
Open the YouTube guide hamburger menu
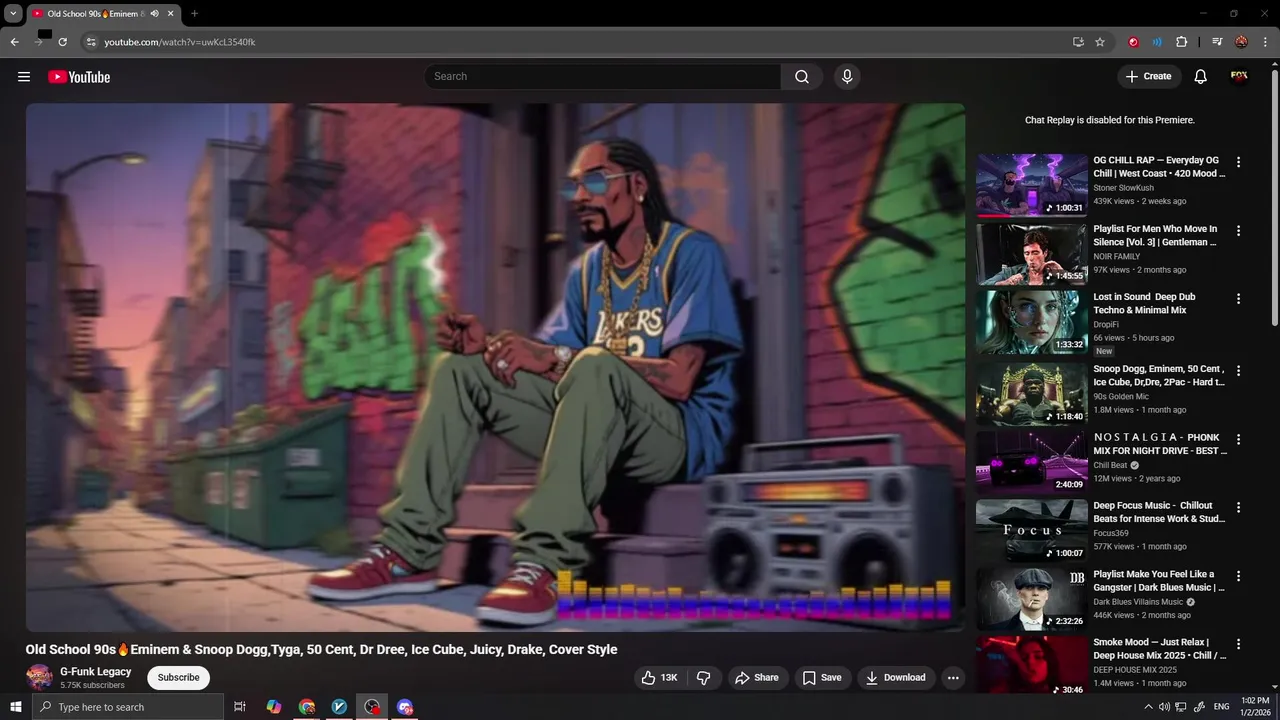pos(24,77)
